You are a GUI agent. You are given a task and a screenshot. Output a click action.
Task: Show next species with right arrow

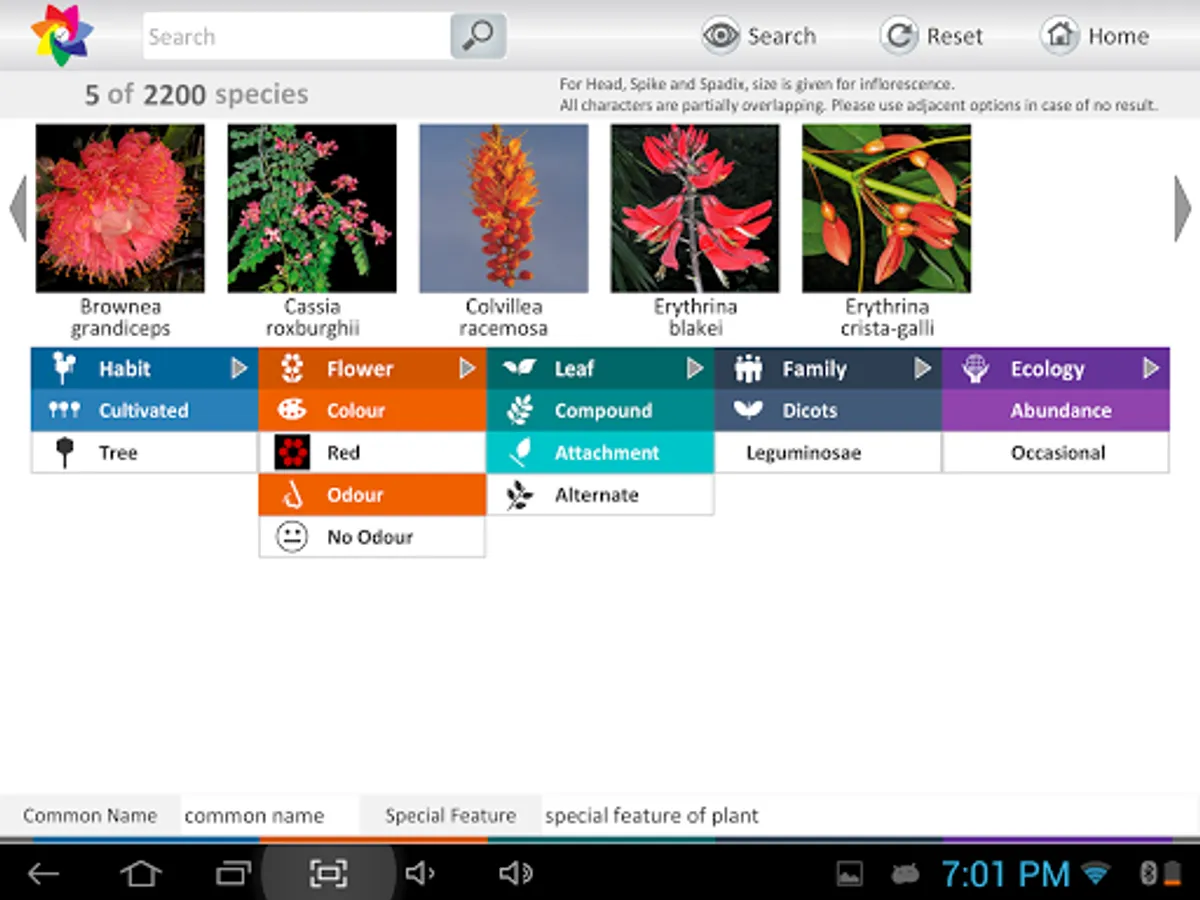point(1183,208)
